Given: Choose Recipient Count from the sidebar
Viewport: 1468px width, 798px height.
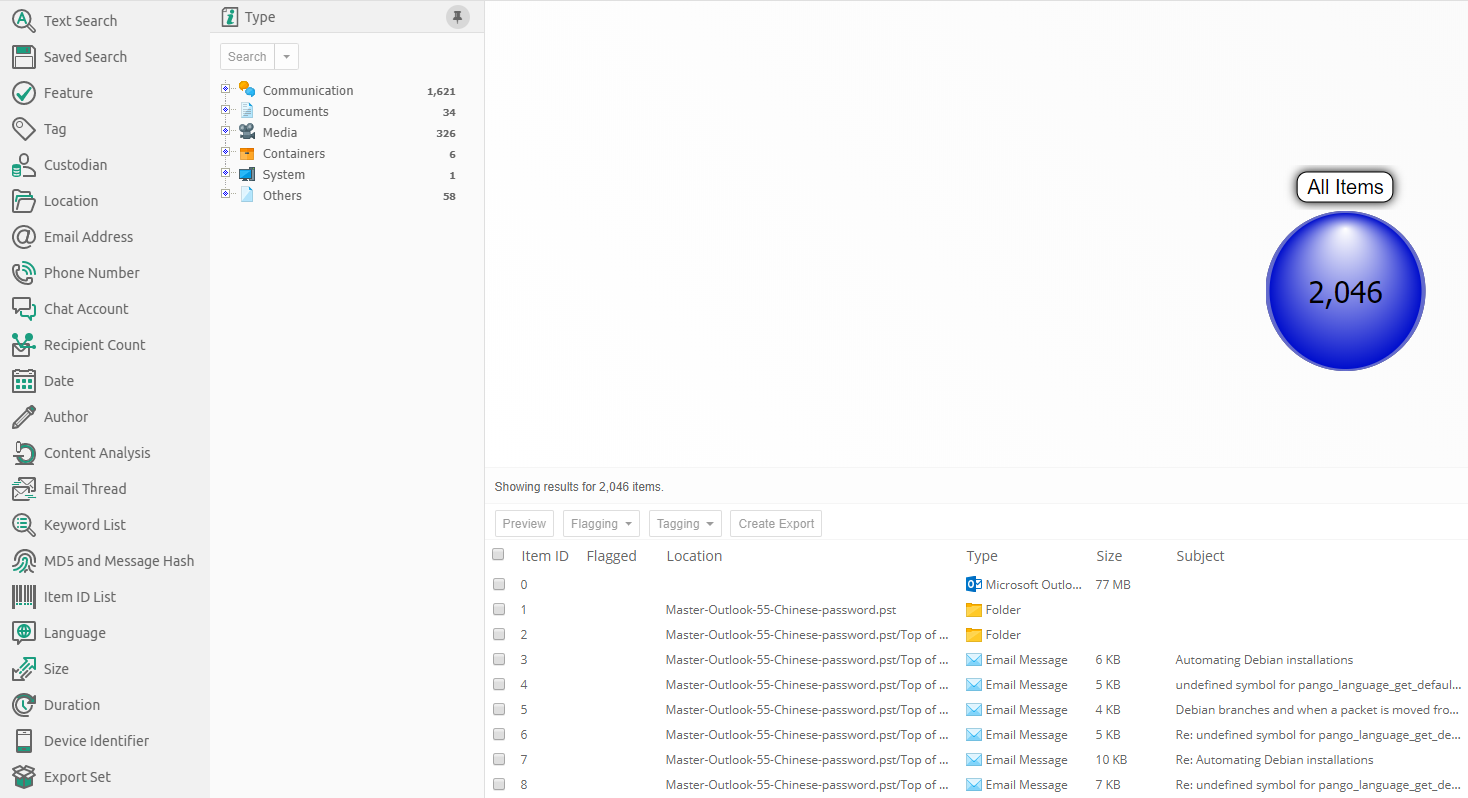Looking at the screenshot, I should 94,345.
